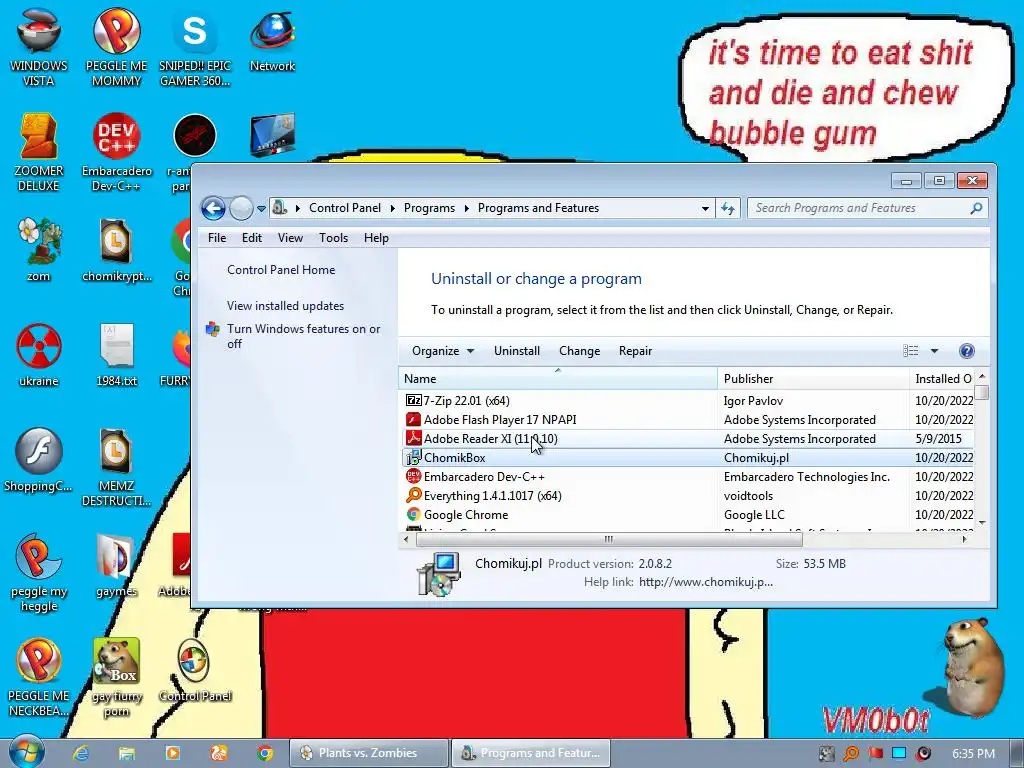The height and width of the screenshot is (768, 1024).
Task: Open the Help menu
Action: [x=376, y=238]
